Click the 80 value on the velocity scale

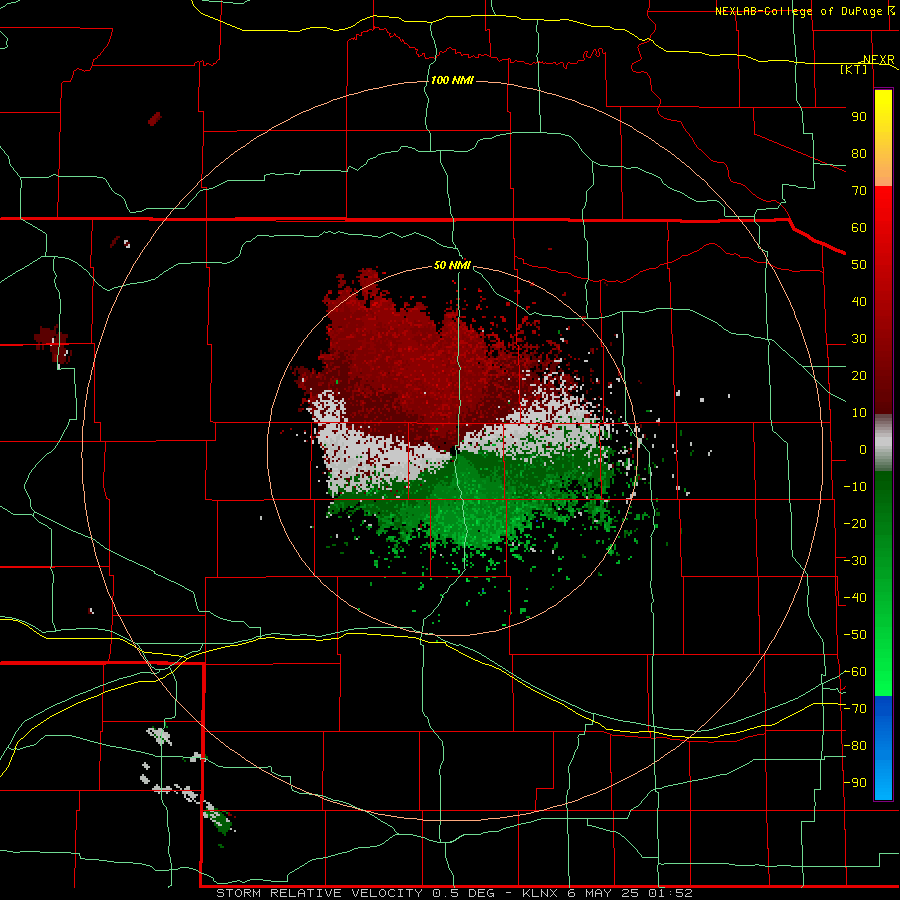coord(859,153)
